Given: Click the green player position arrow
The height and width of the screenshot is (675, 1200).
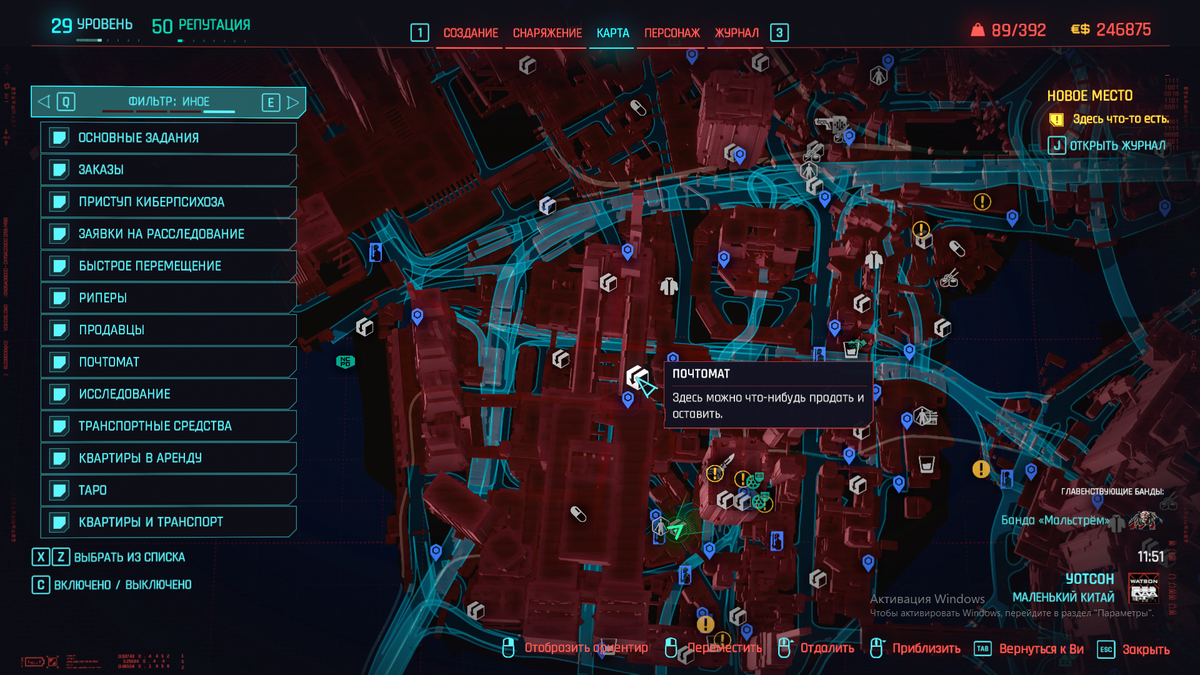Looking at the screenshot, I should coord(676,531).
